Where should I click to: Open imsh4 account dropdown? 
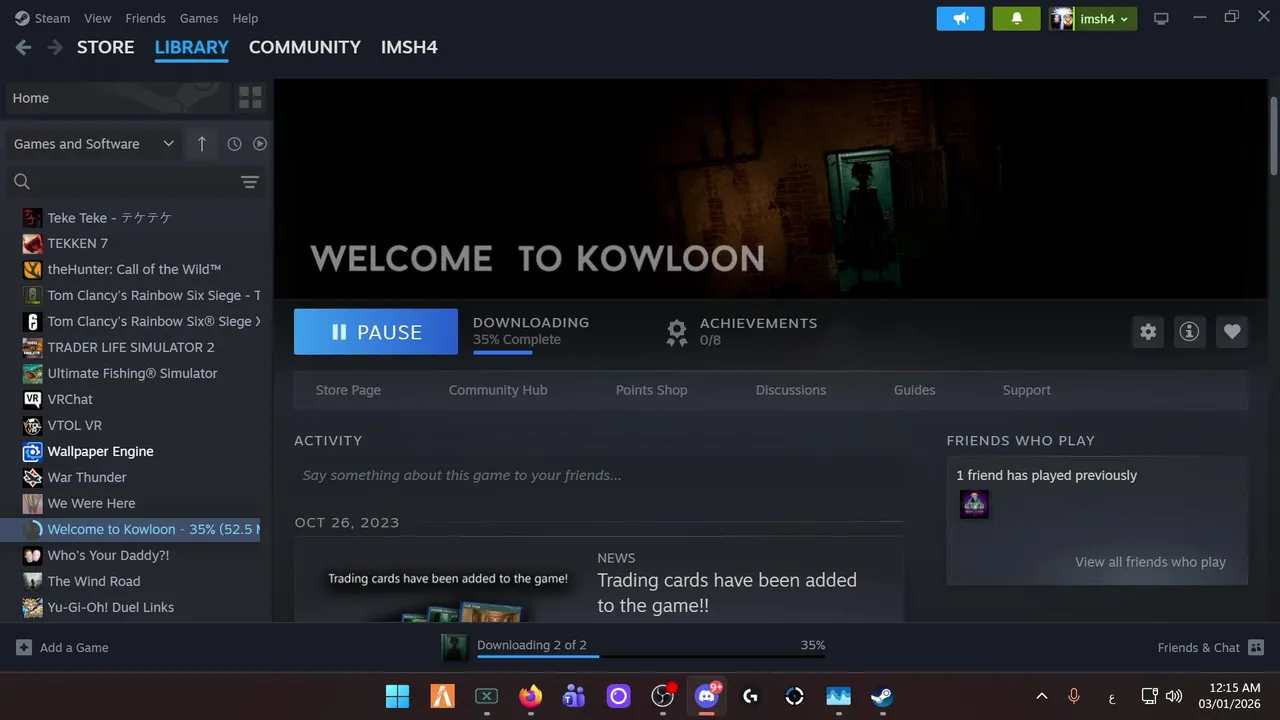pos(1093,18)
